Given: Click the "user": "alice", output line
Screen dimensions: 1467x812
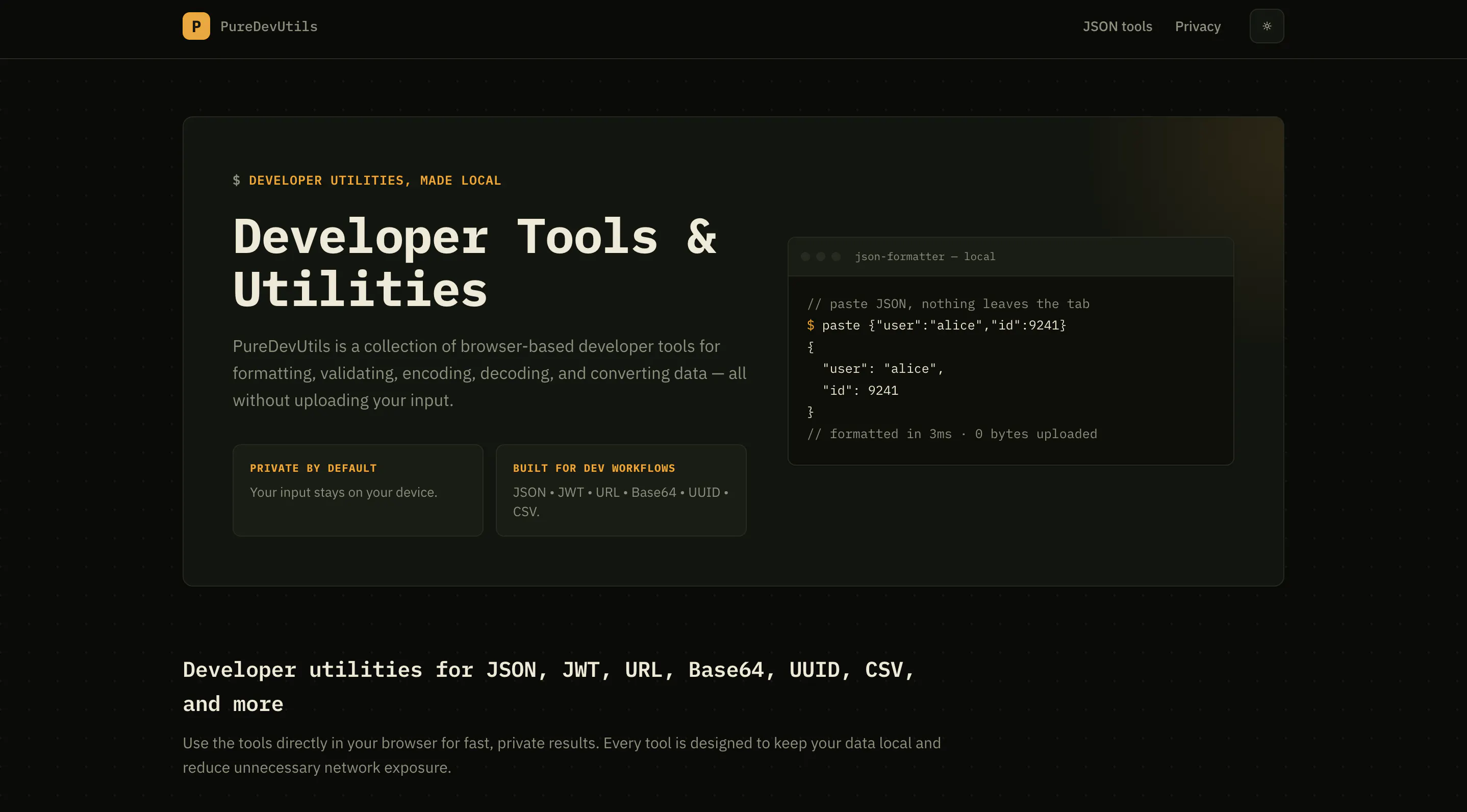Looking at the screenshot, I should tap(883, 369).
